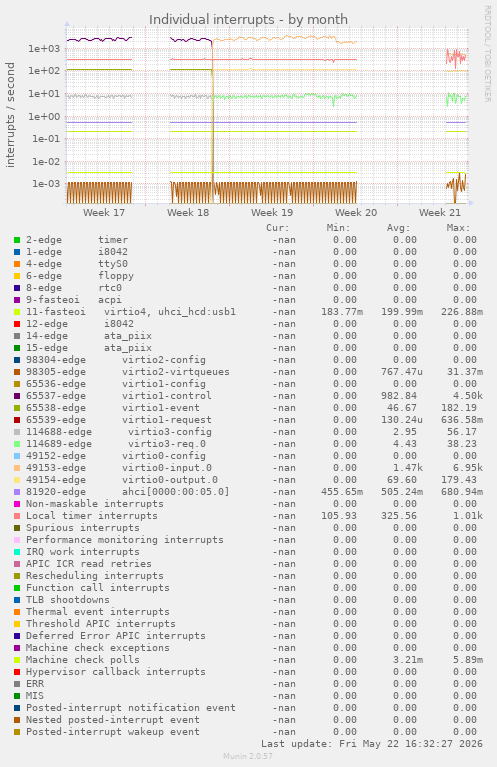Image resolution: width=497 pixels, height=767 pixels.
Task: Click the orange swatch for virtio0-input.0
Action: tap(17, 468)
